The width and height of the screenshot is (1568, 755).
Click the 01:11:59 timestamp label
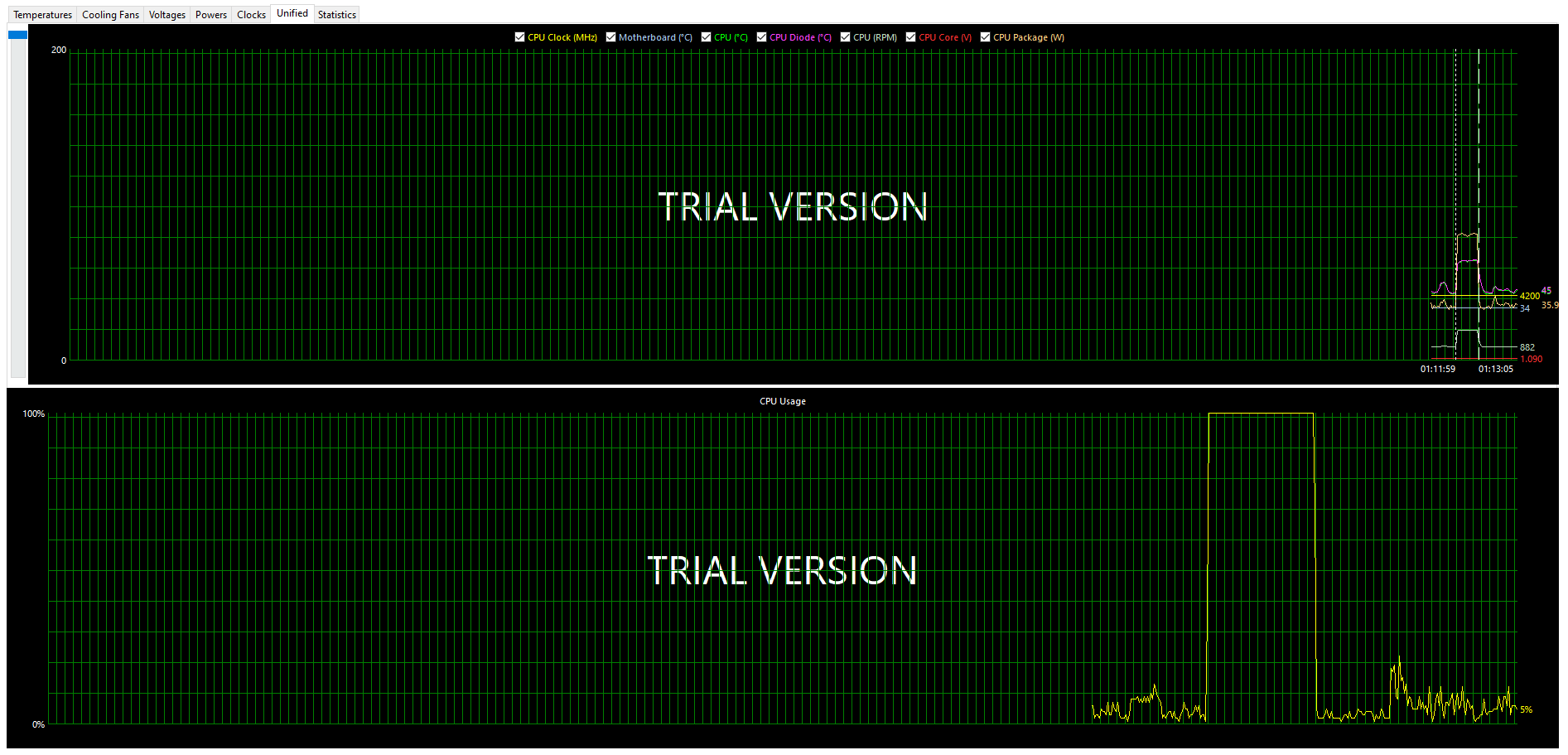coord(1438,370)
